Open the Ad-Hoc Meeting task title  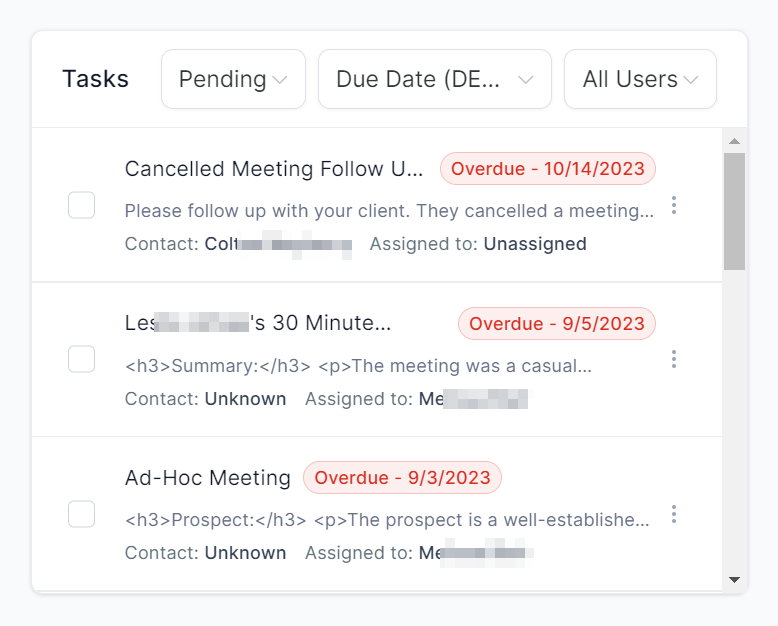click(x=208, y=478)
